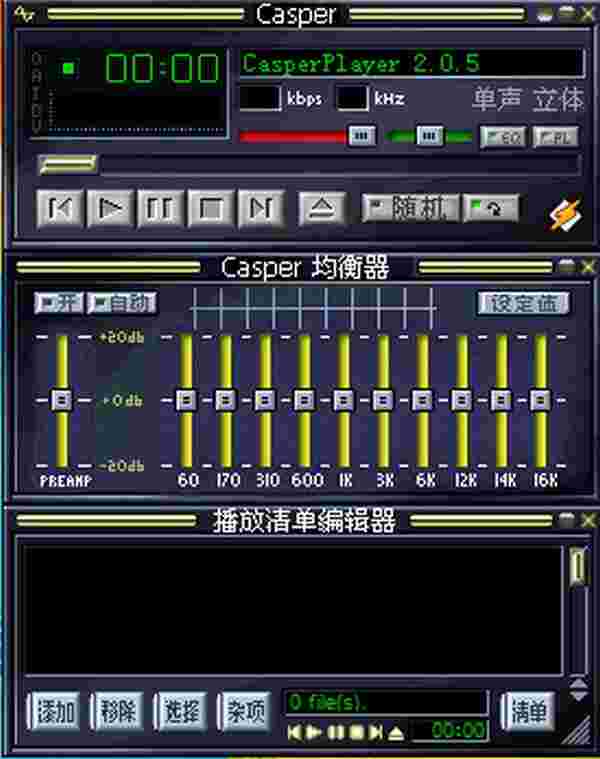Minimize the main Casper window
The height and width of the screenshot is (759, 600).
[x=545, y=15]
